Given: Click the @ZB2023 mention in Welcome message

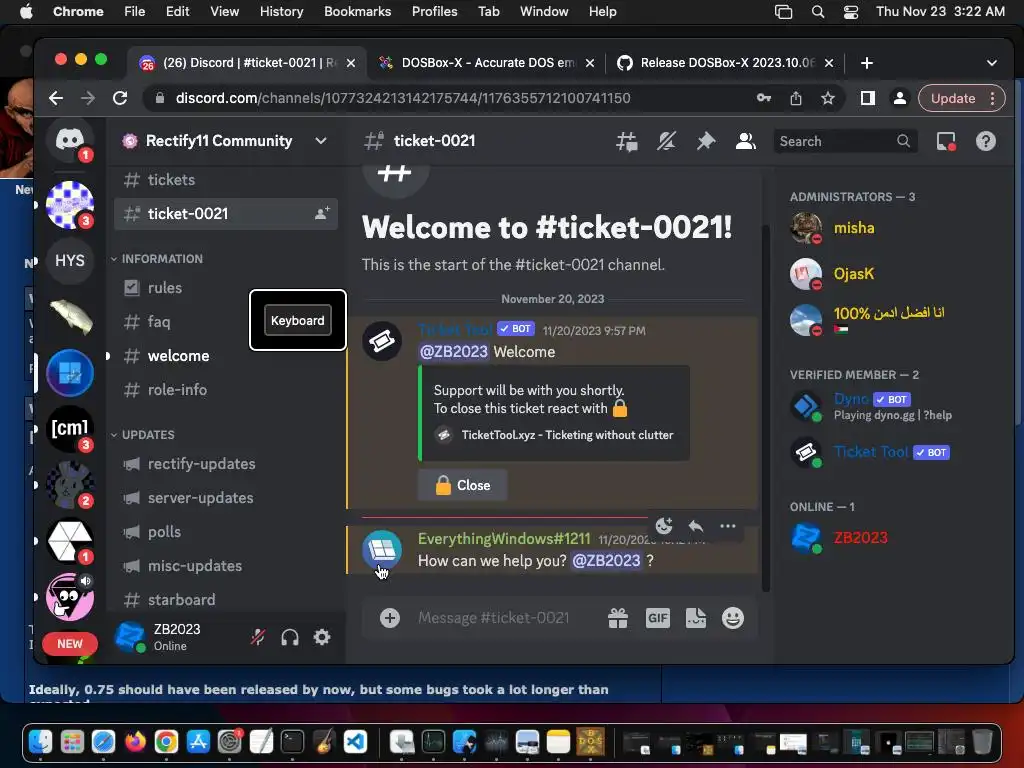Looking at the screenshot, I should [453, 352].
